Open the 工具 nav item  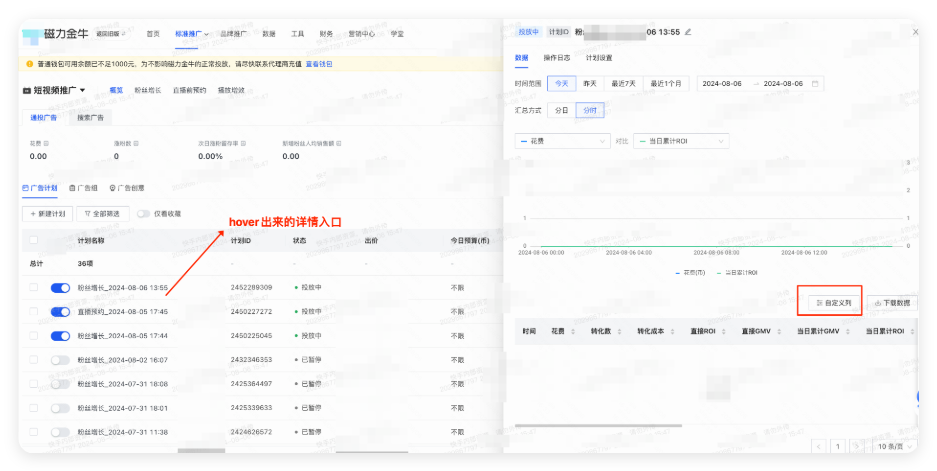click(298, 34)
